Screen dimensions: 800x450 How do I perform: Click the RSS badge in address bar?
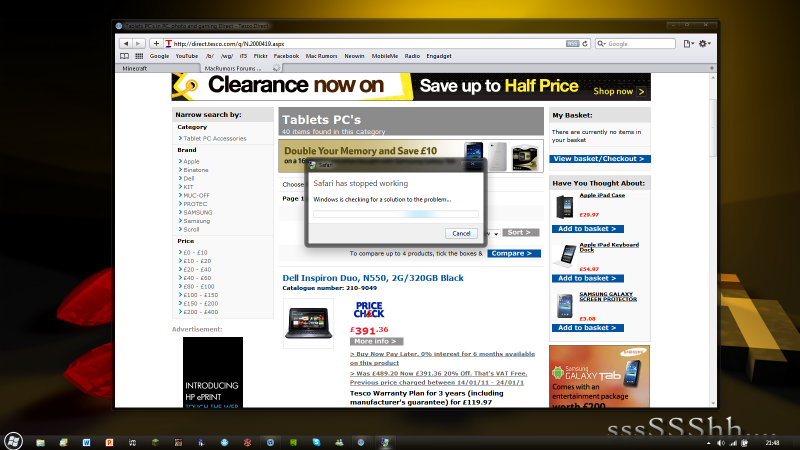(572, 44)
